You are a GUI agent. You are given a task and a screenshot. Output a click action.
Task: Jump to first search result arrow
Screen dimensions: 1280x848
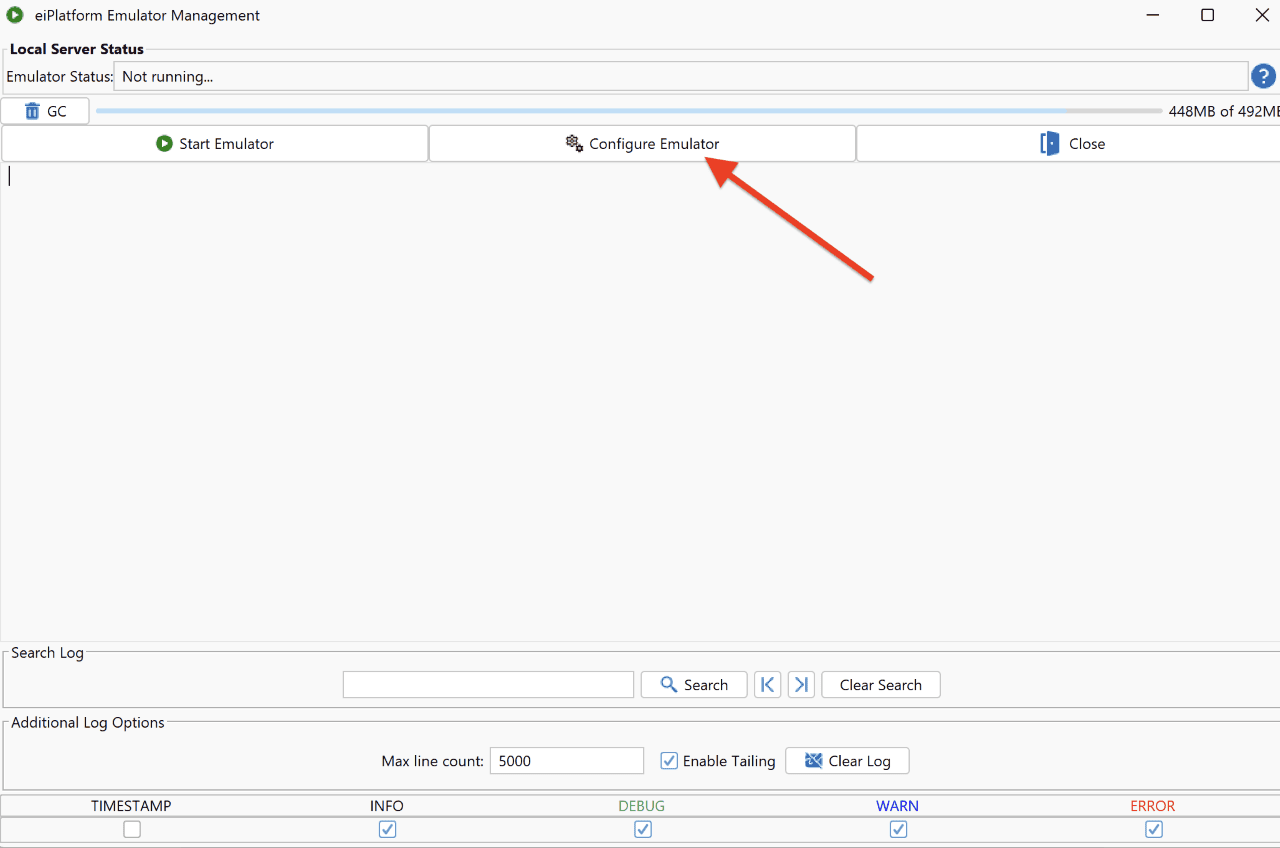[x=768, y=685]
